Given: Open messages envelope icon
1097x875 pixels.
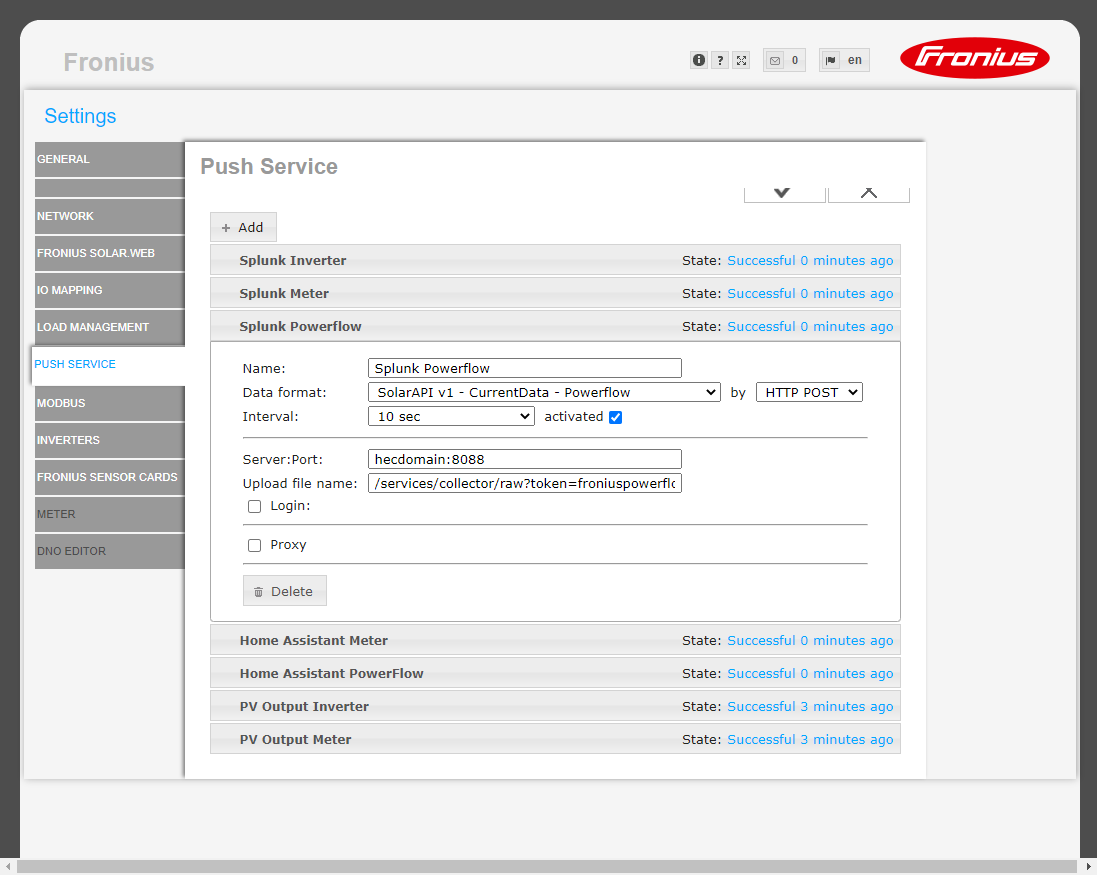Looking at the screenshot, I should click(774, 61).
